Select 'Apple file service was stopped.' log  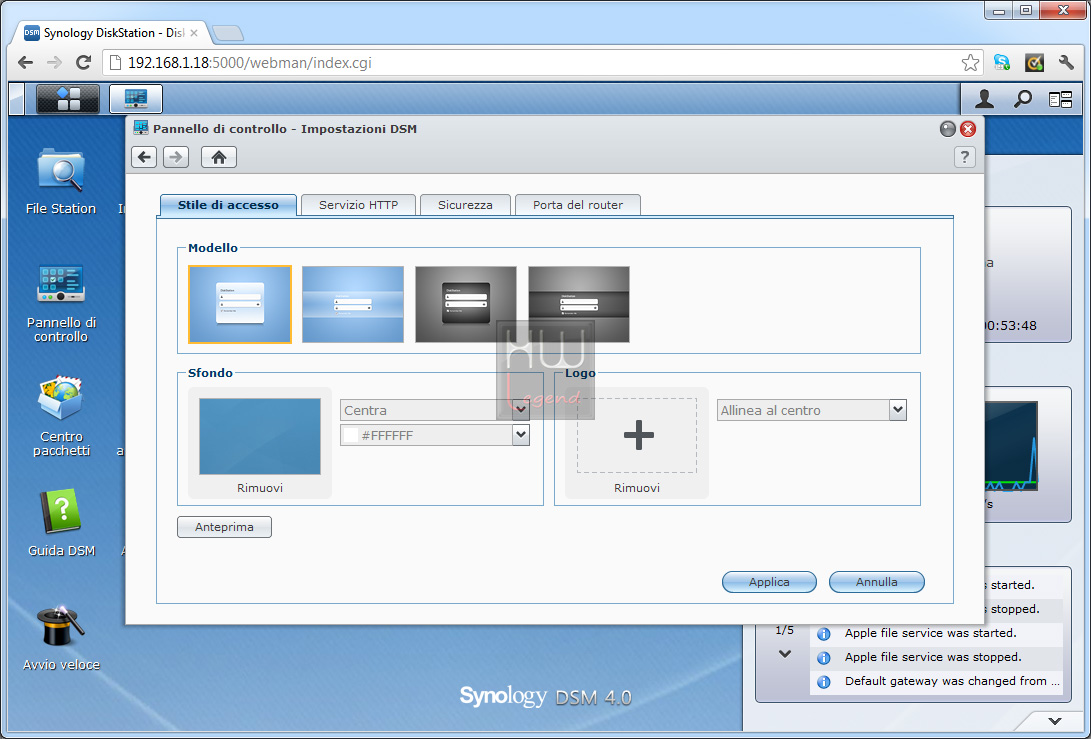[937, 657]
